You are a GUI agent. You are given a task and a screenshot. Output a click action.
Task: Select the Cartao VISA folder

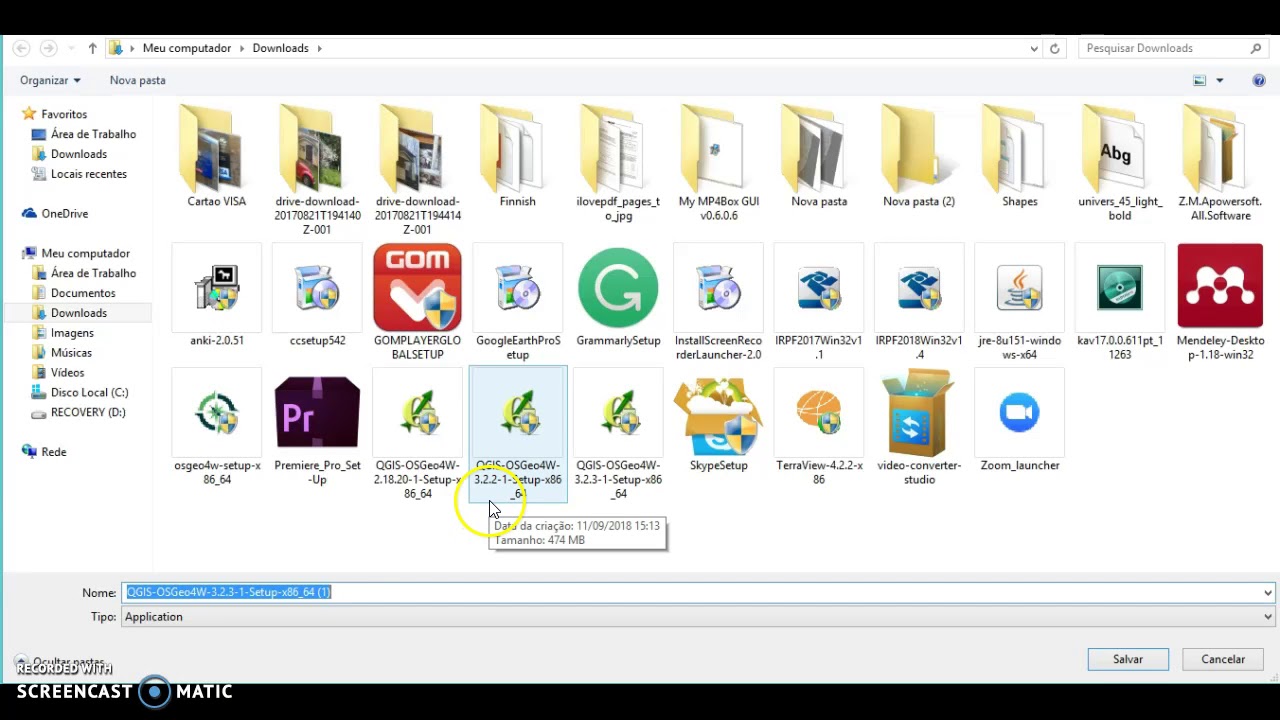tap(217, 158)
